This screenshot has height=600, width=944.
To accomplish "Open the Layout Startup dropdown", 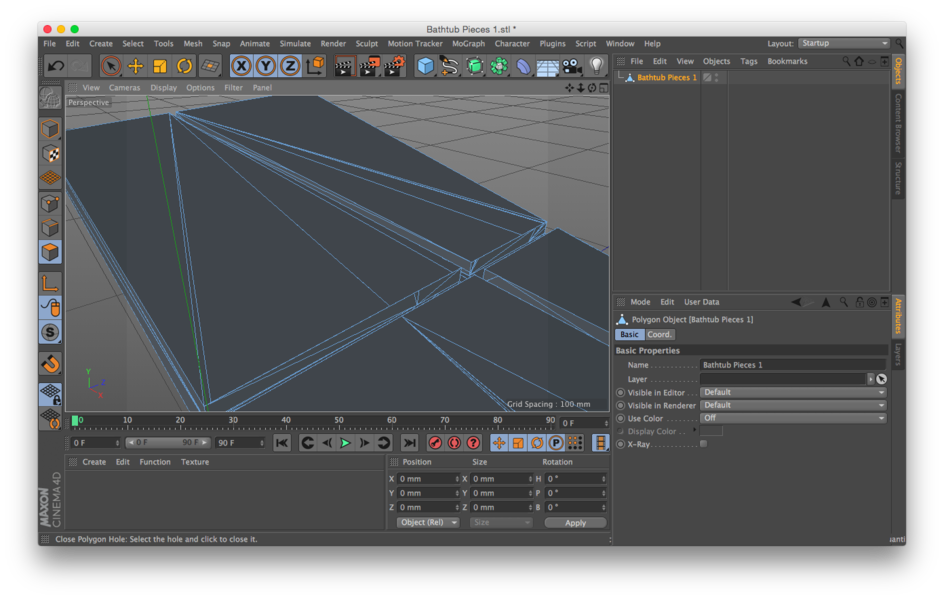I will click(844, 43).
